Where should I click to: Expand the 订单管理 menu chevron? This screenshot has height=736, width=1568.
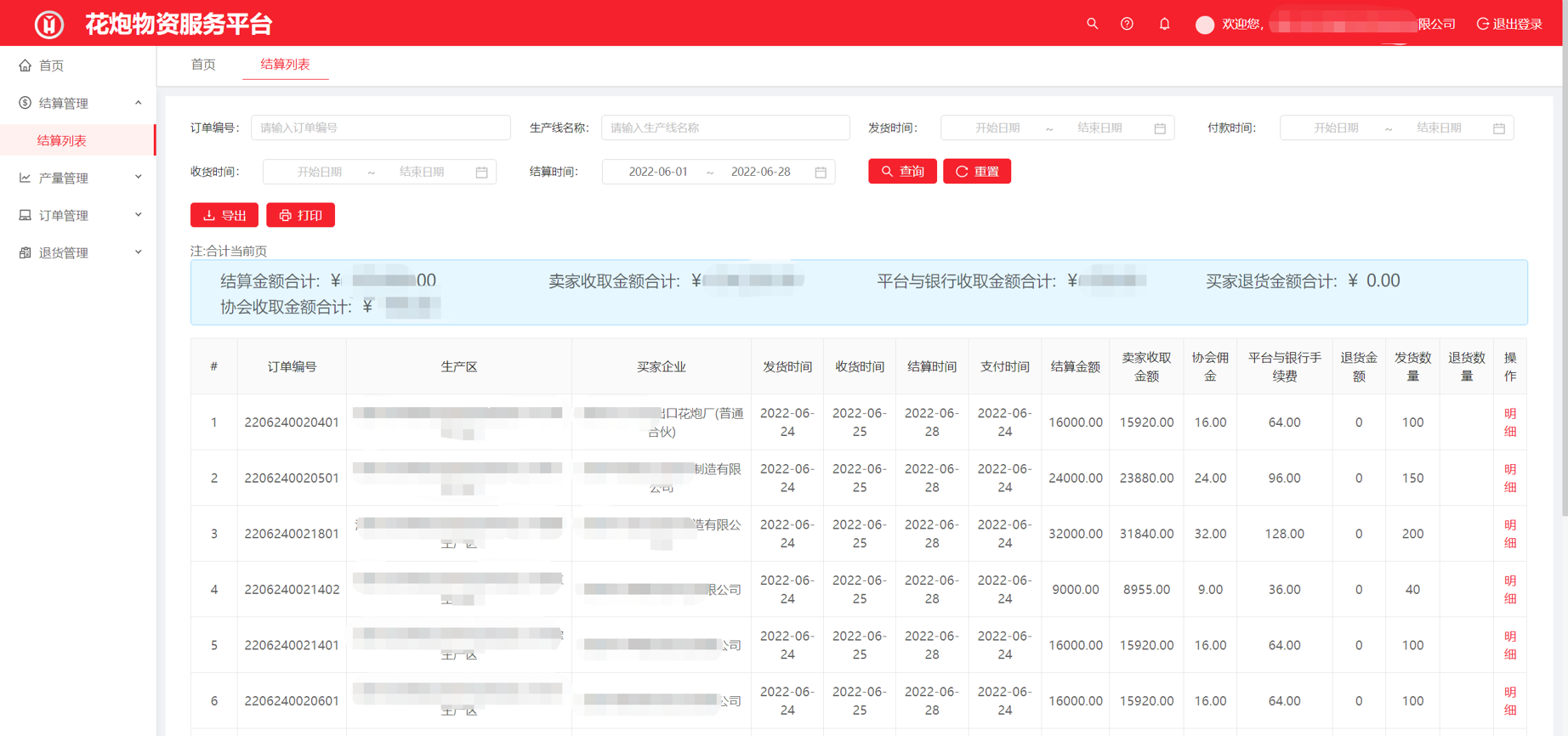[139, 215]
